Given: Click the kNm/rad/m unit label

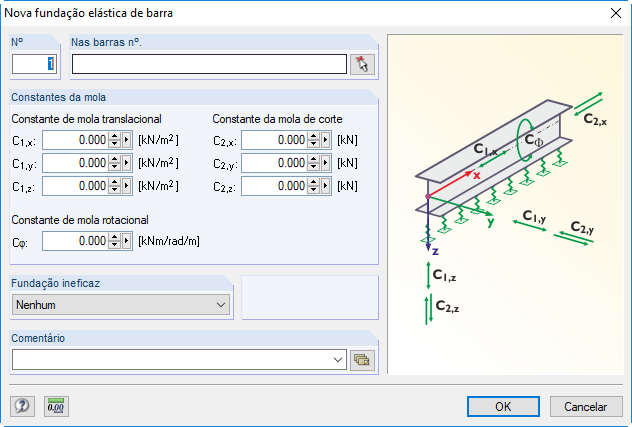Looking at the screenshot, I should 169,241.
